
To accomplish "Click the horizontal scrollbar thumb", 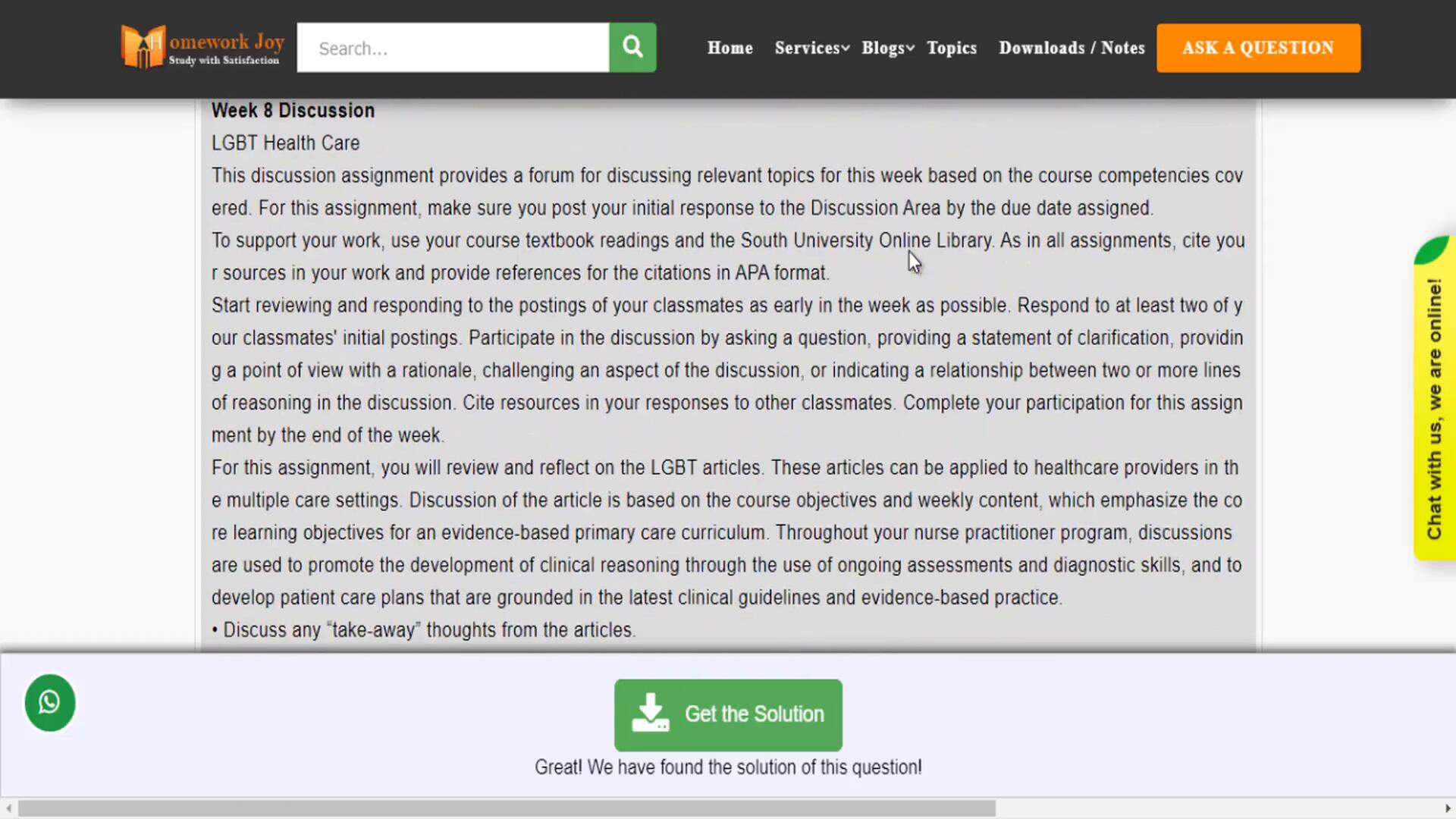I will tap(507, 808).
